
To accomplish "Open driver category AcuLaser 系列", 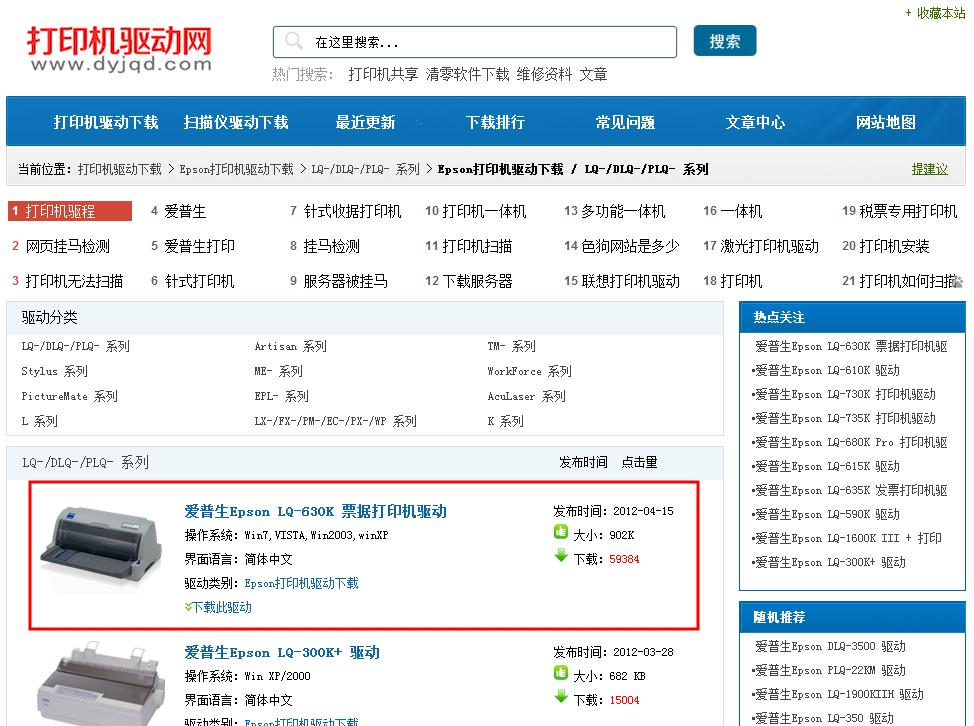I will click(526, 396).
